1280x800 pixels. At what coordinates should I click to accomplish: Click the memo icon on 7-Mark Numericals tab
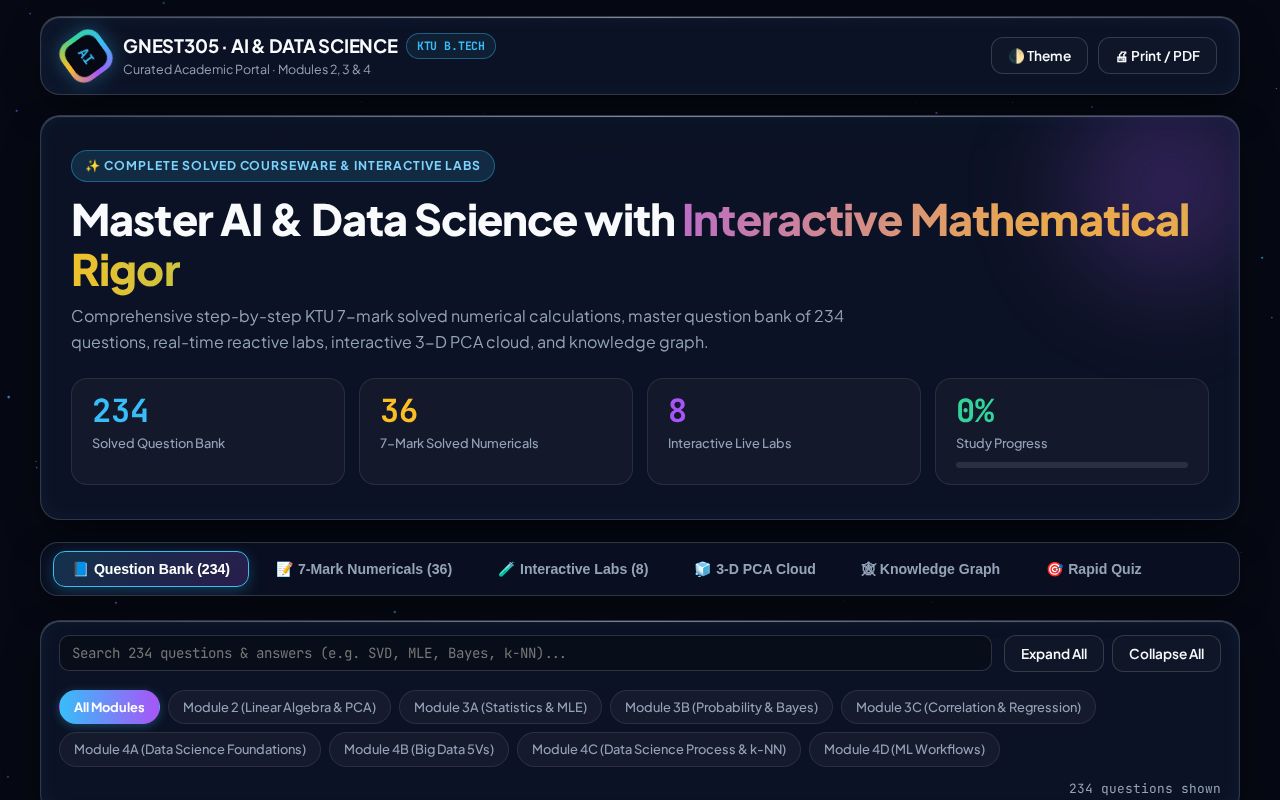pos(285,569)
